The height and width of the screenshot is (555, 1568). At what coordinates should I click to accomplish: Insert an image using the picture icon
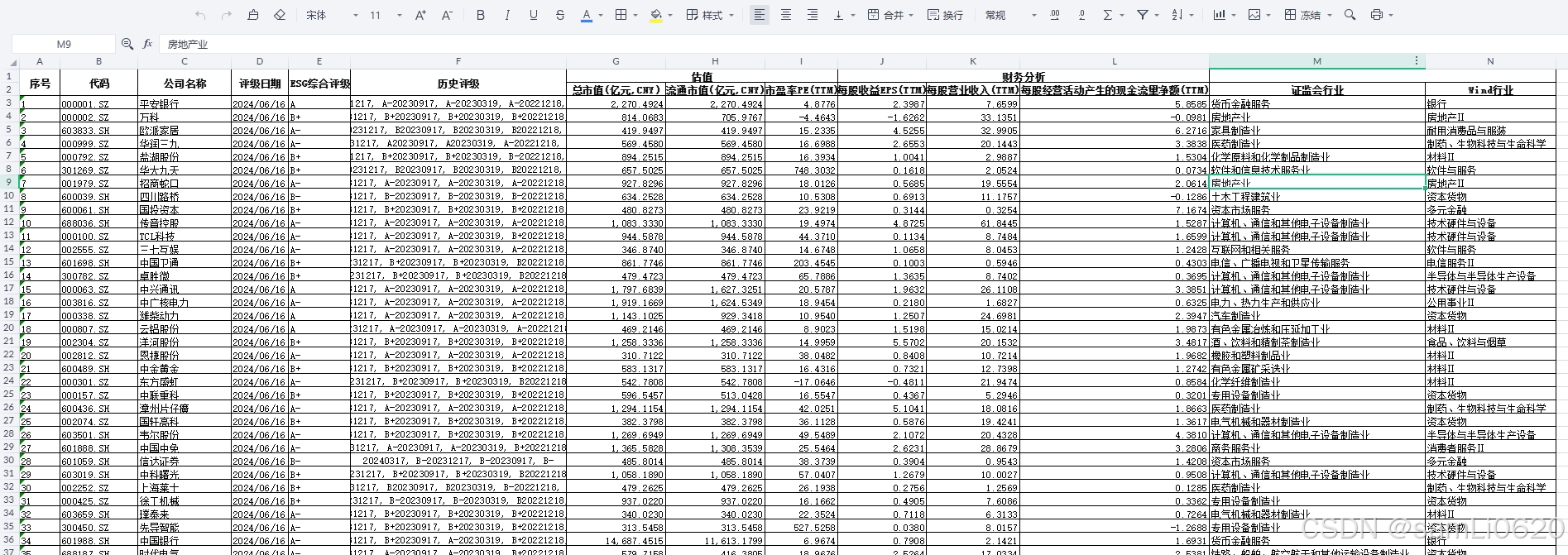tap(1254, 15)
